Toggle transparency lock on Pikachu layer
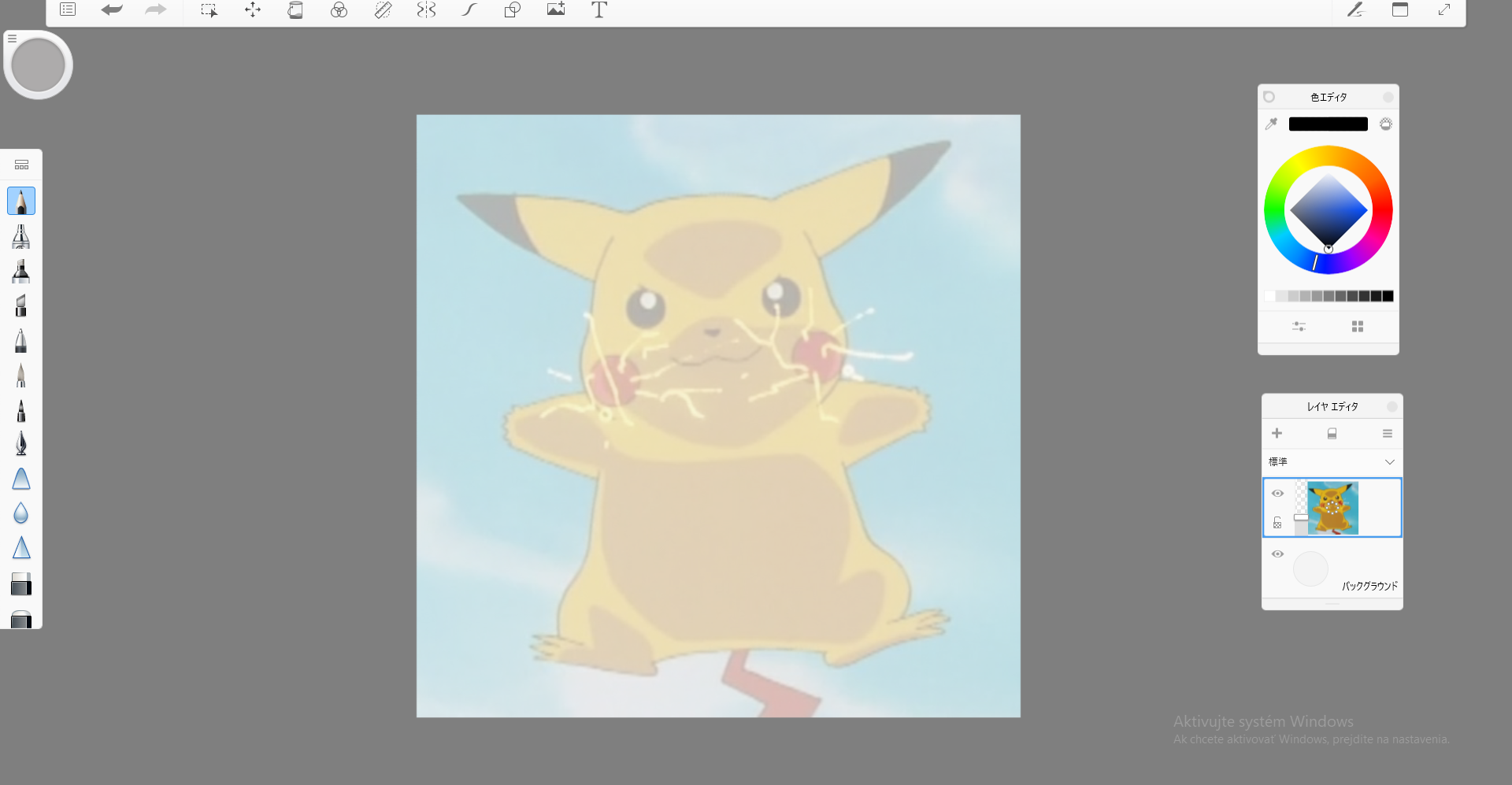Image resolution: width=1512 pixels, height=785 pixels. 1277,523
